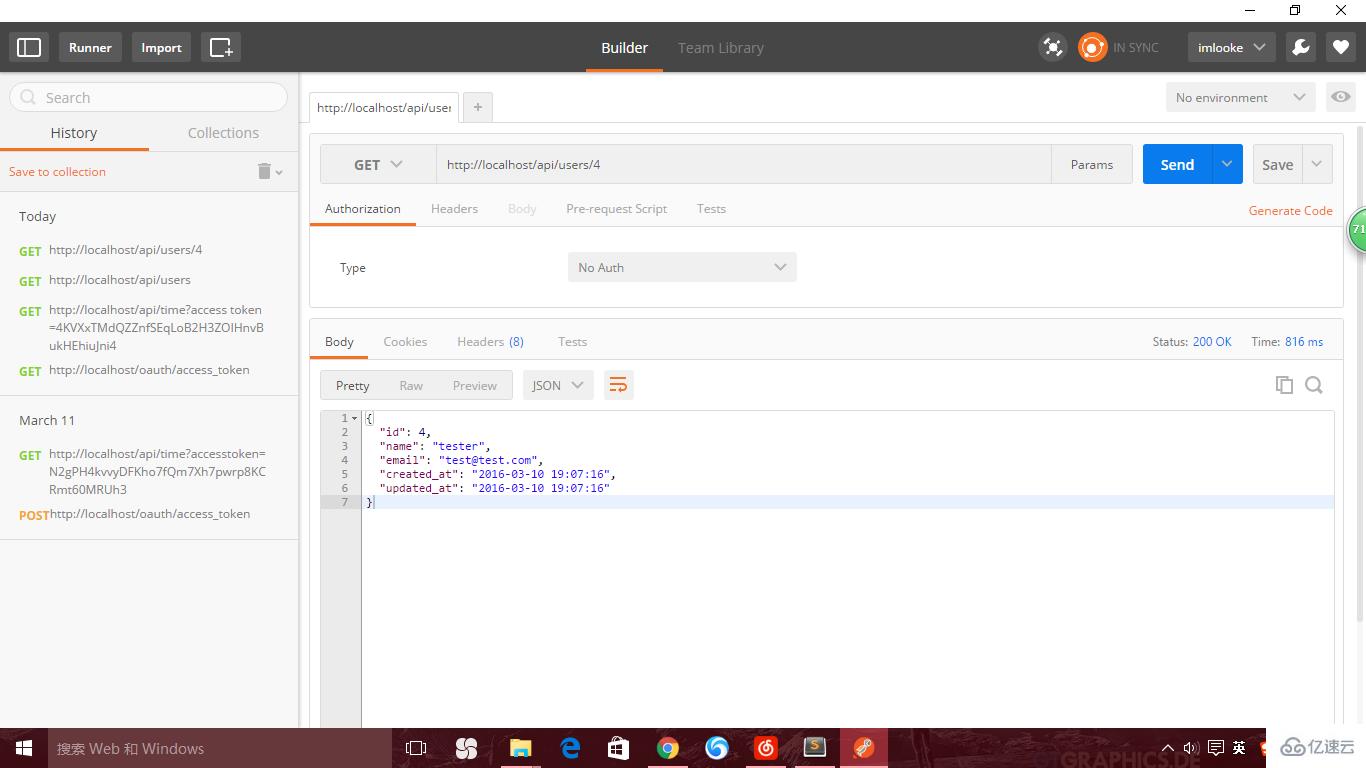Click the Save button
This screenshot has height=768, width=1366.
click(x=1277, y=164)
